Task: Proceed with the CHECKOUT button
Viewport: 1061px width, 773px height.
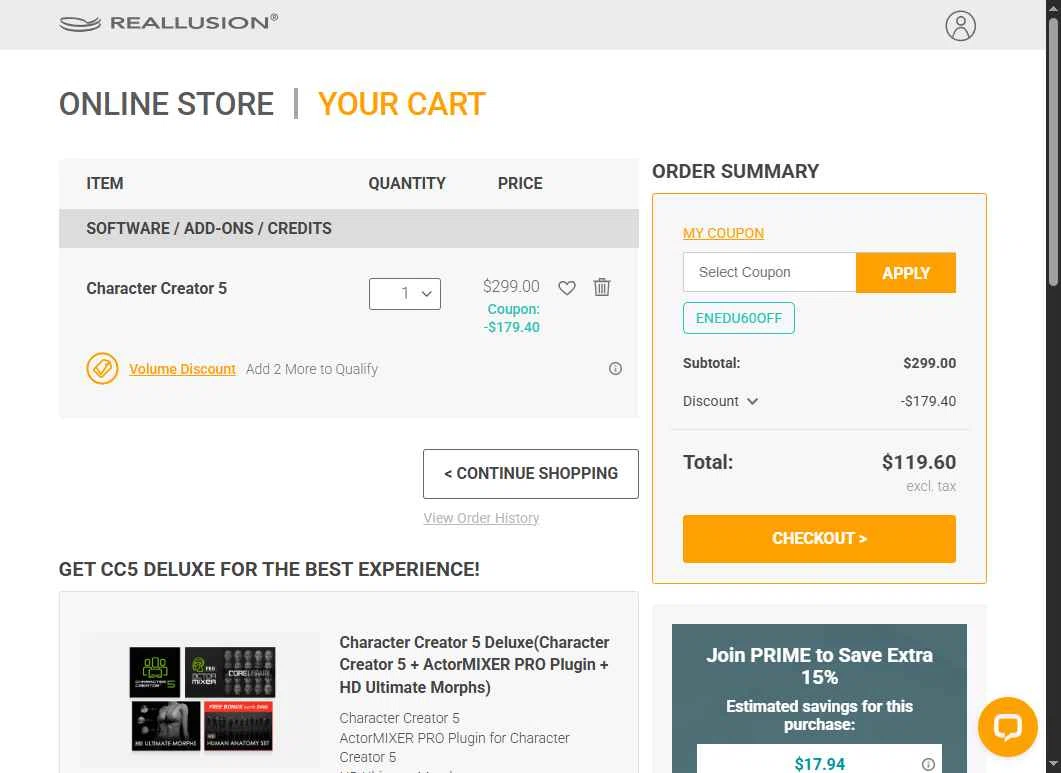Action: coord(819,539)
